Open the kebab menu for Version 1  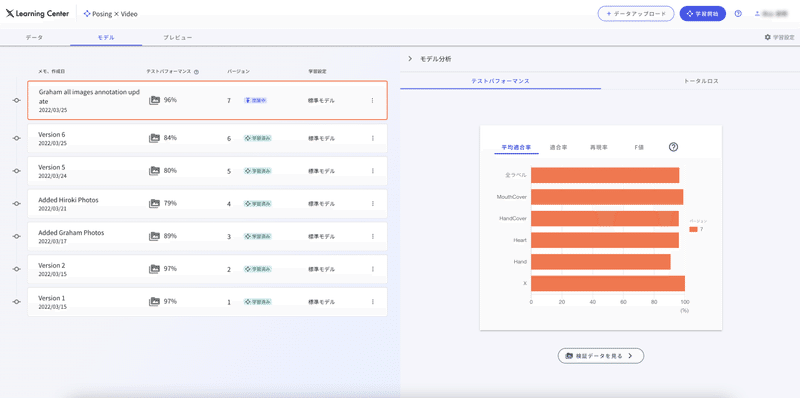click(x=372, y=302)
